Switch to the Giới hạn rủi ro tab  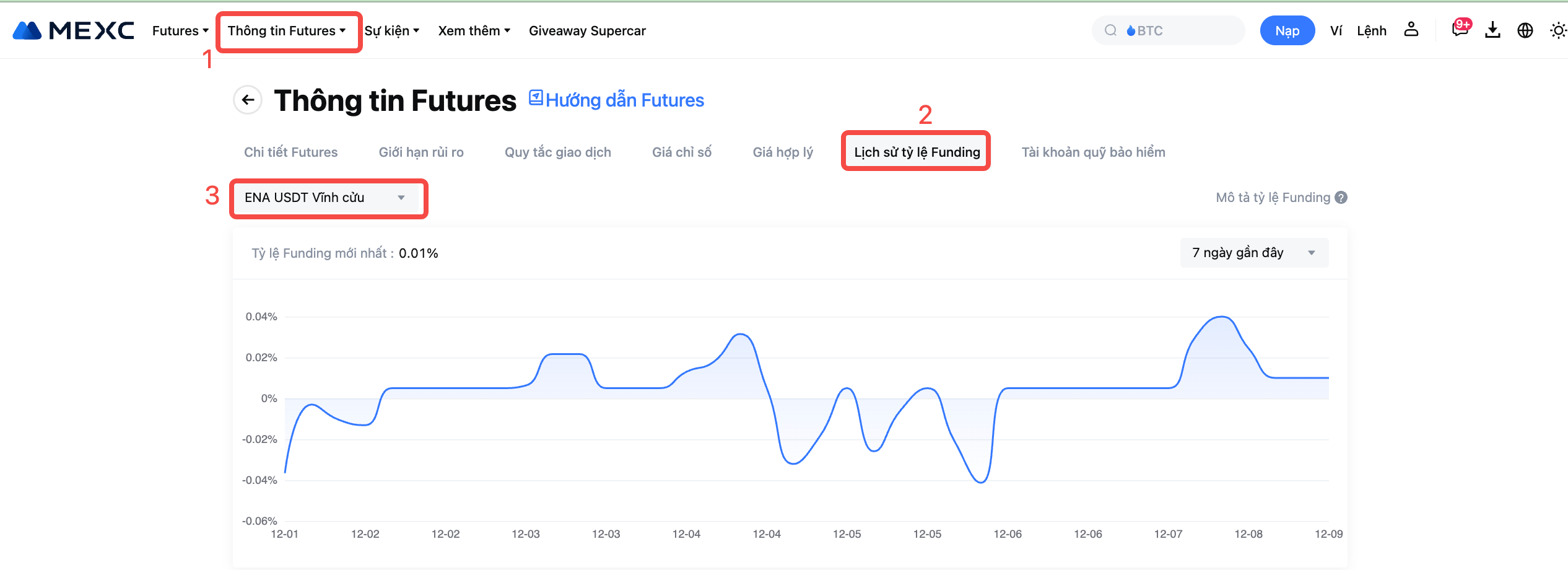coord(421,152)
